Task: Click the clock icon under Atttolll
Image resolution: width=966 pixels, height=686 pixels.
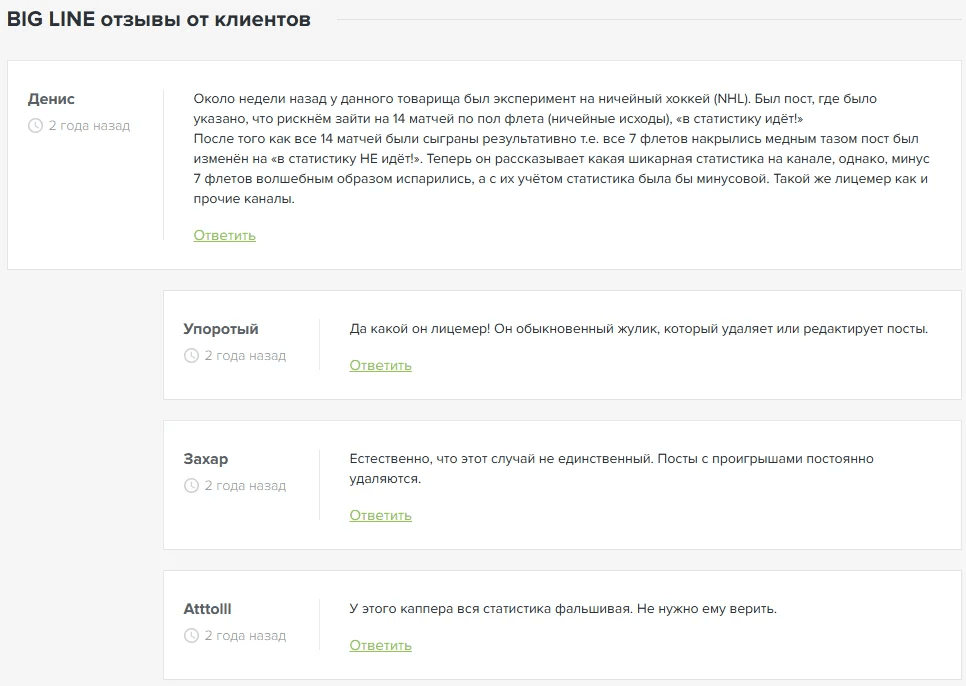Action: (x=192, y=635)
